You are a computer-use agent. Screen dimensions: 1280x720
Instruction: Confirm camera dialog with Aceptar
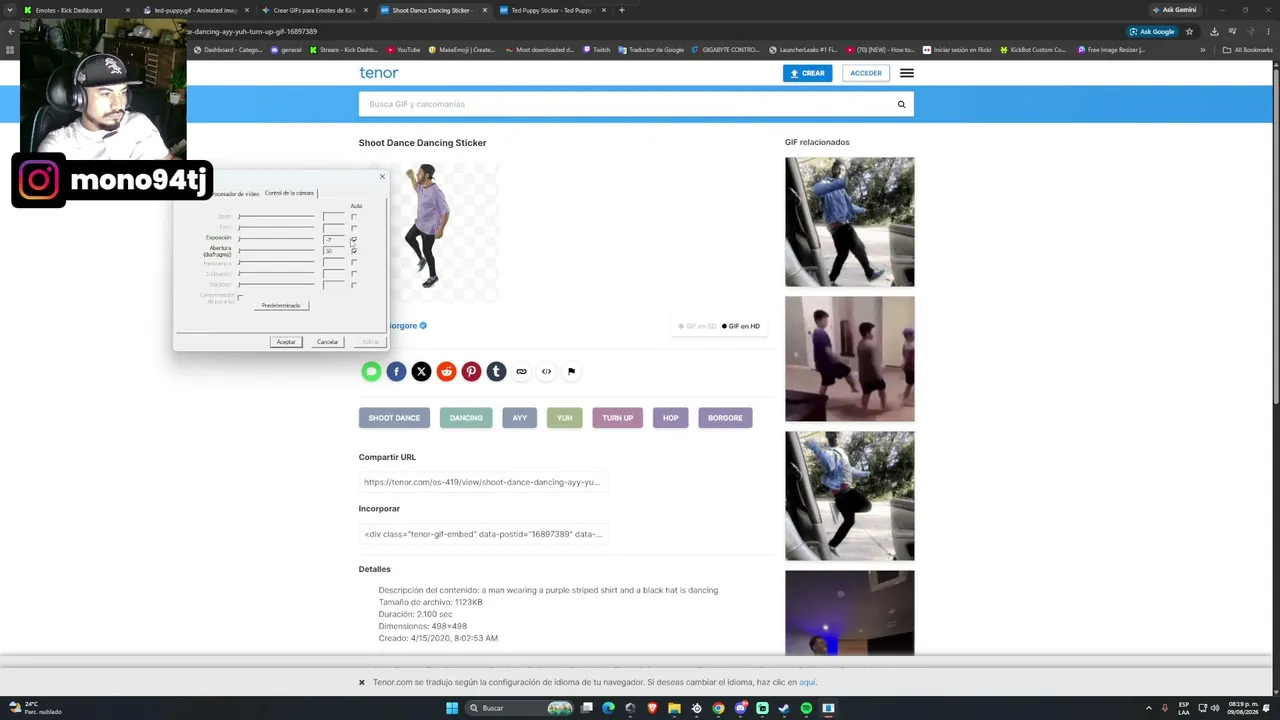[286, 342]
